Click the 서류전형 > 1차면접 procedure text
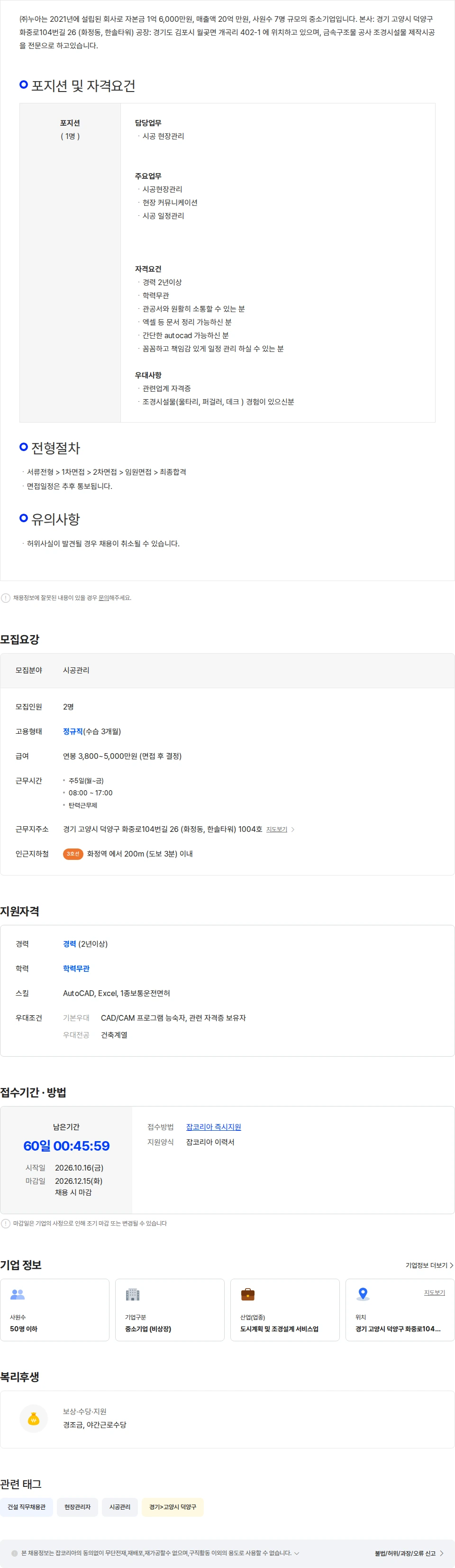Viewport: 455px width, 1568px height. [x=107, y=472]
